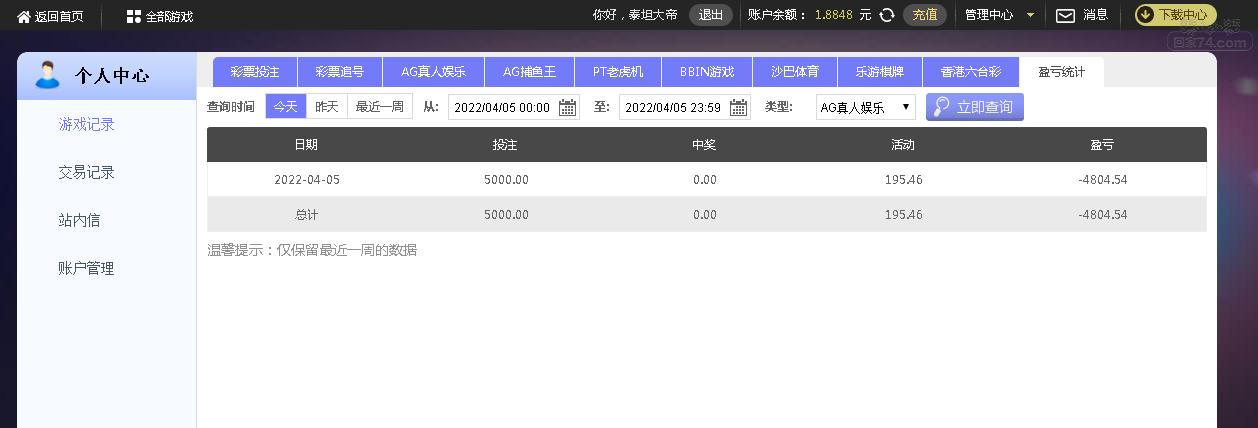
Task: Click the 活动 column header
Action: tap(903, 145)
